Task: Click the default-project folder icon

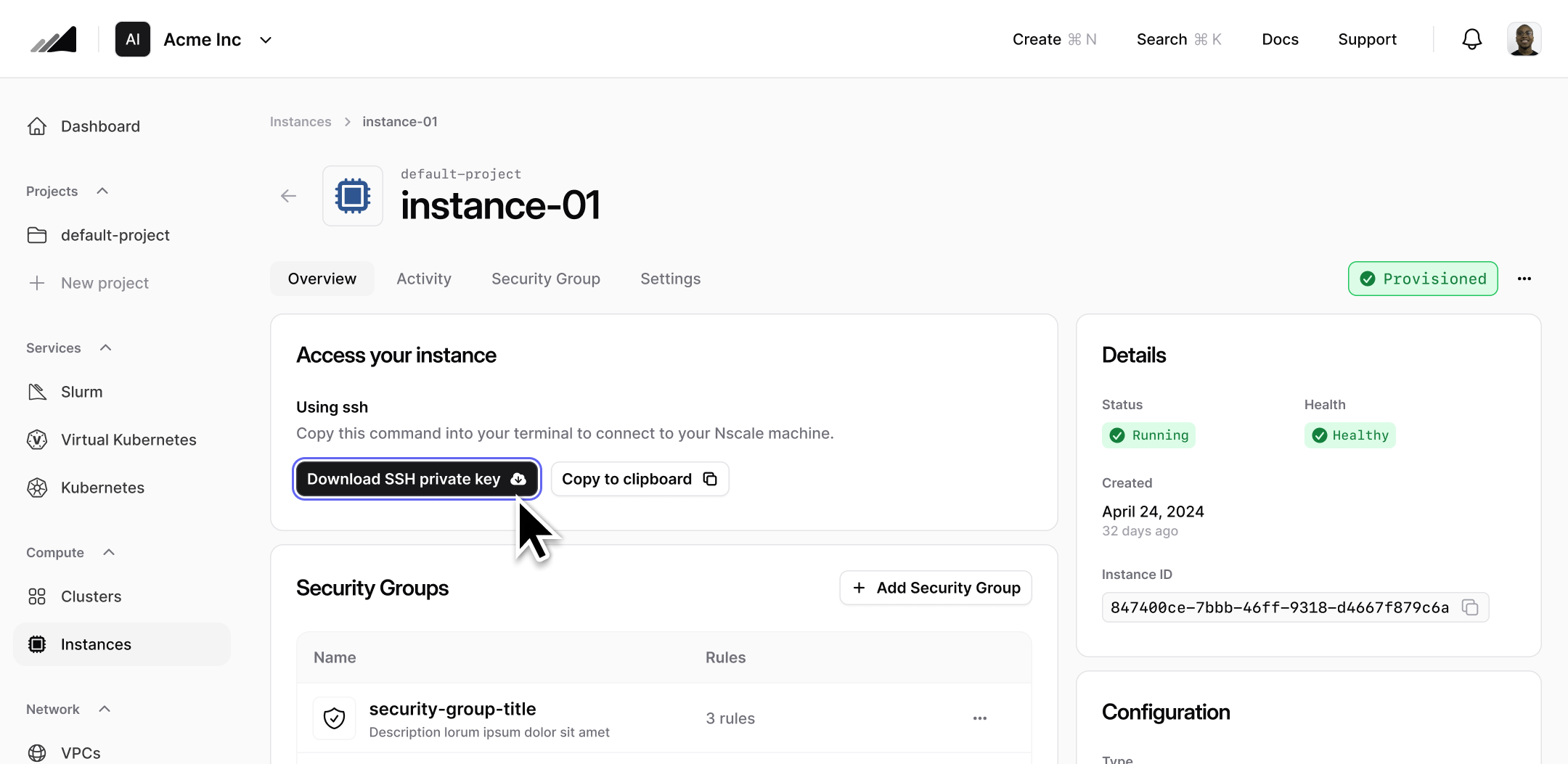Action: tap(37, 235)
